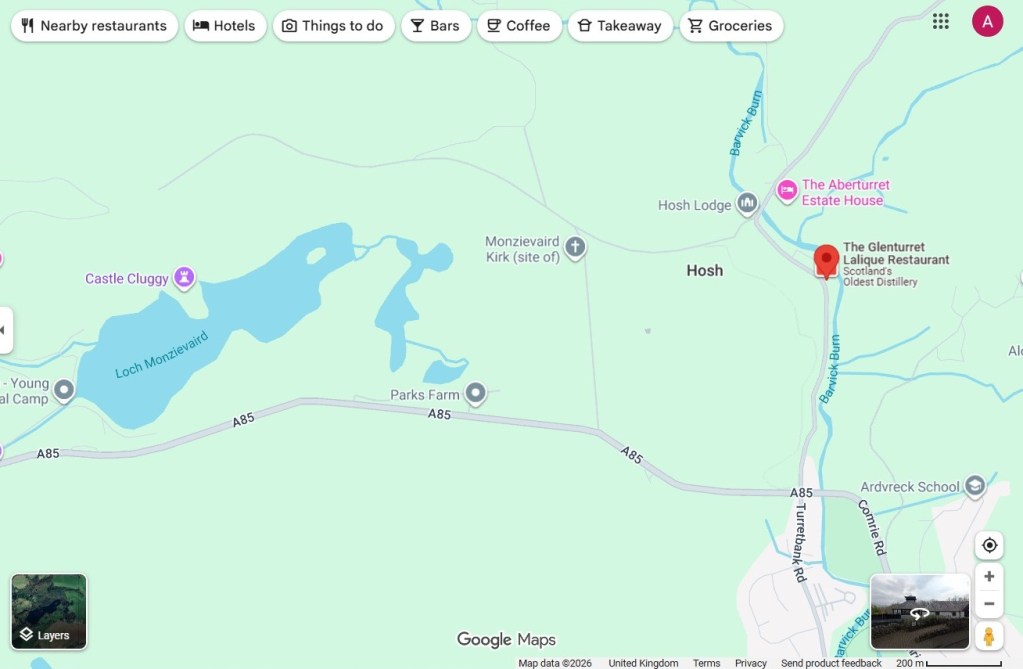The width and height of the screenshot is (1023, 669).
Task: Open the Send product feedback link
Action: tap(831, 663)
